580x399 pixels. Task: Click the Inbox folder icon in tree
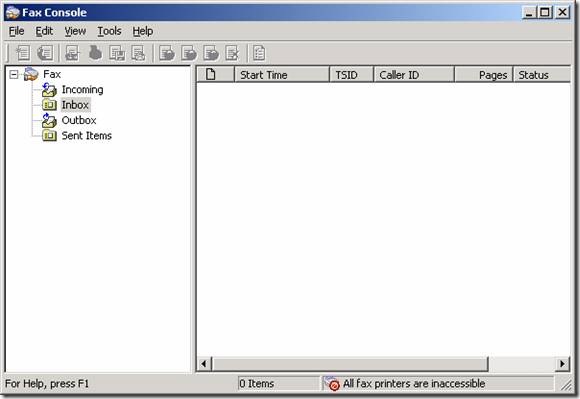[x=49, y=105]
